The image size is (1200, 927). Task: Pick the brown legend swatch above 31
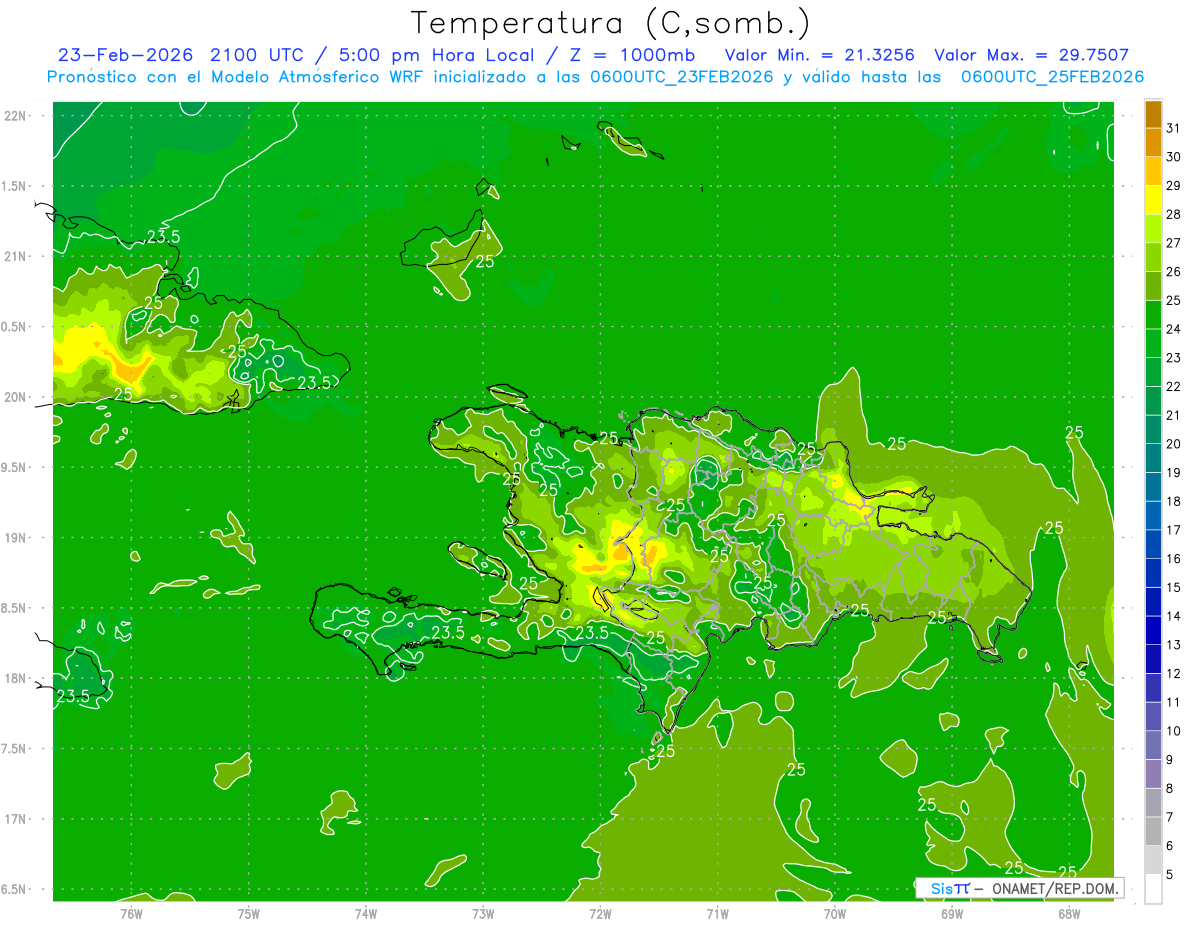pos(1153,114)
